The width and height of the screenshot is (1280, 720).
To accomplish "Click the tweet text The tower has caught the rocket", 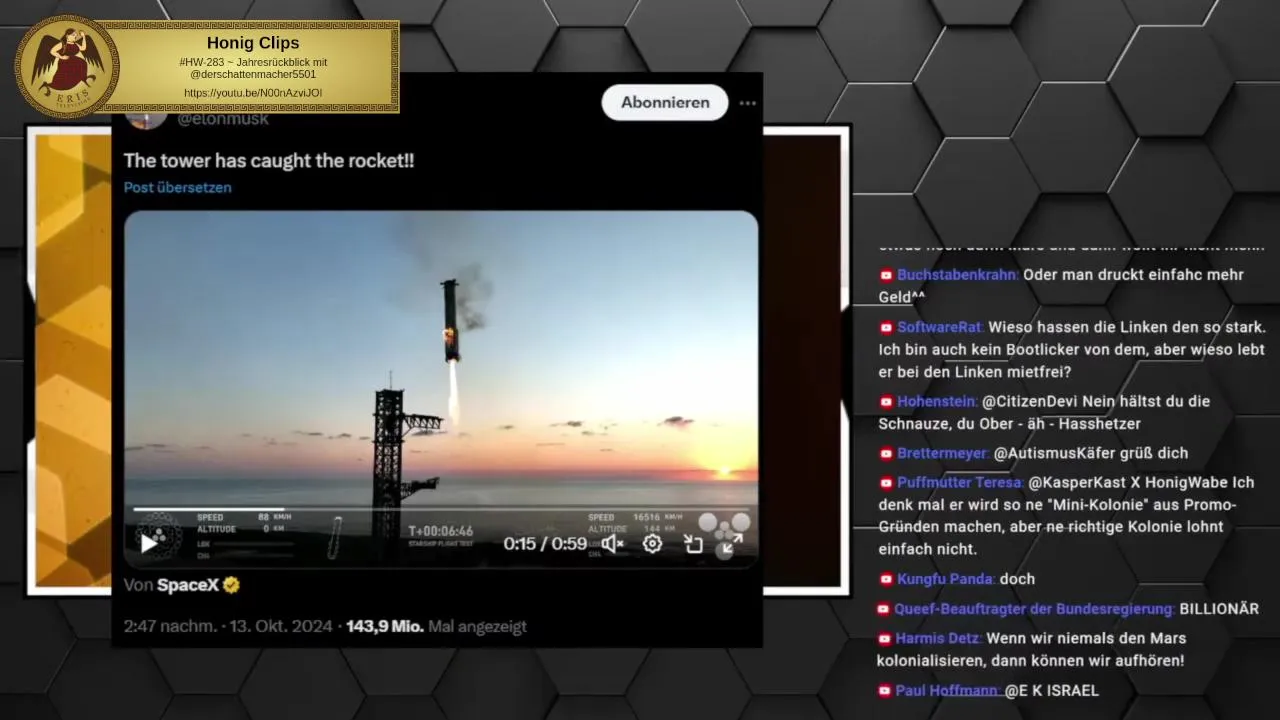I will (269, 160).
